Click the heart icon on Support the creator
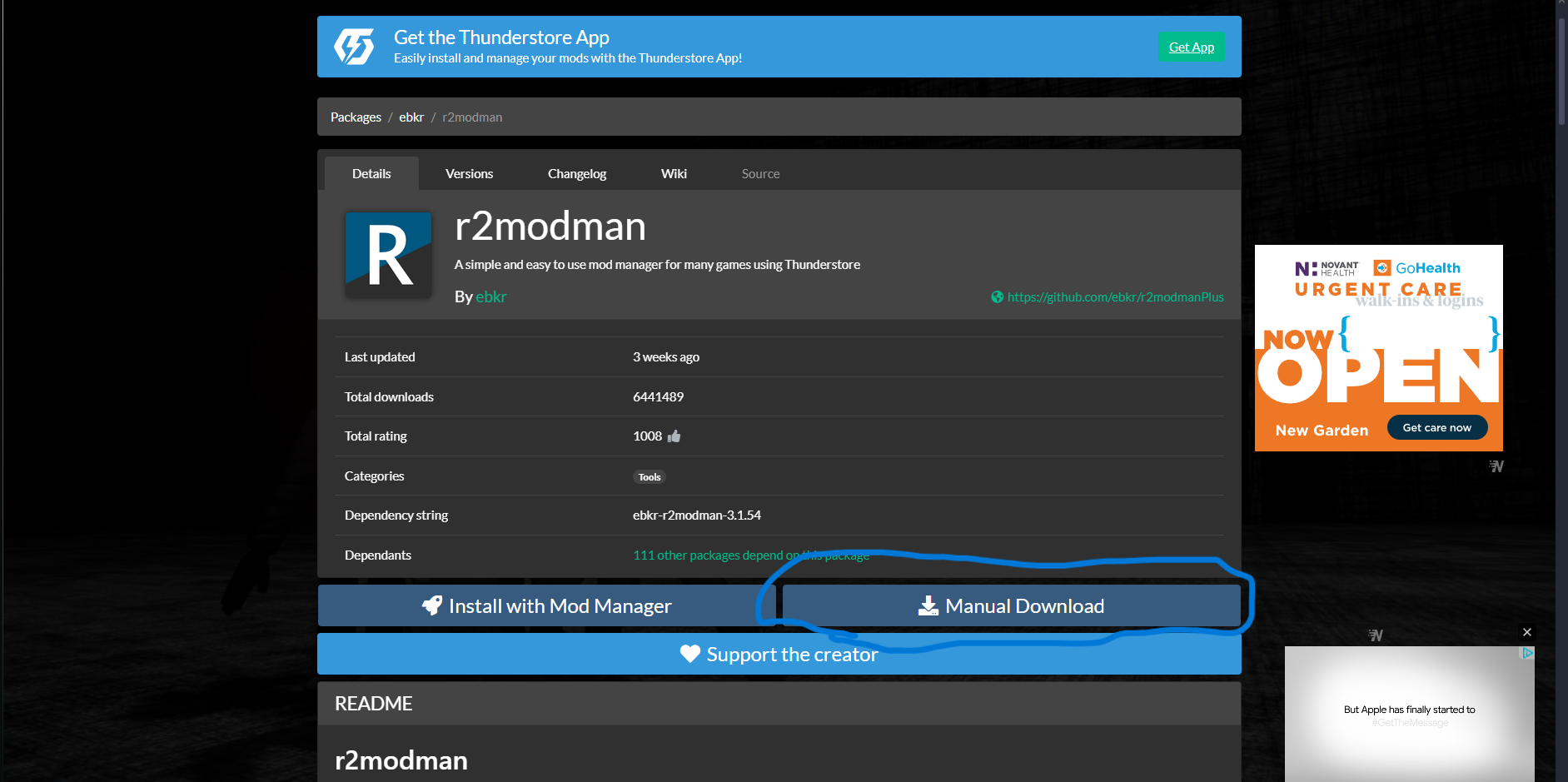The height and width of the screenshot is (782, 1568). click(690, 654)
